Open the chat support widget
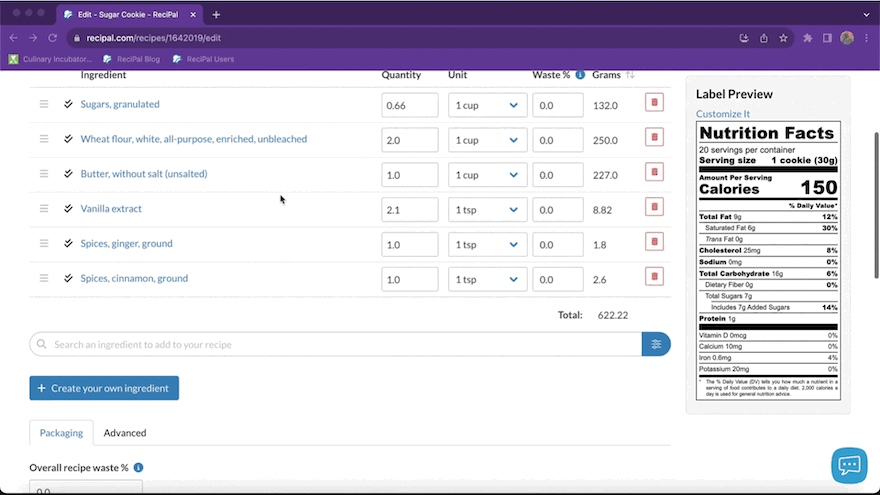Screen dimensions: 880x495 pyautogui.click(x=849, y=465)
